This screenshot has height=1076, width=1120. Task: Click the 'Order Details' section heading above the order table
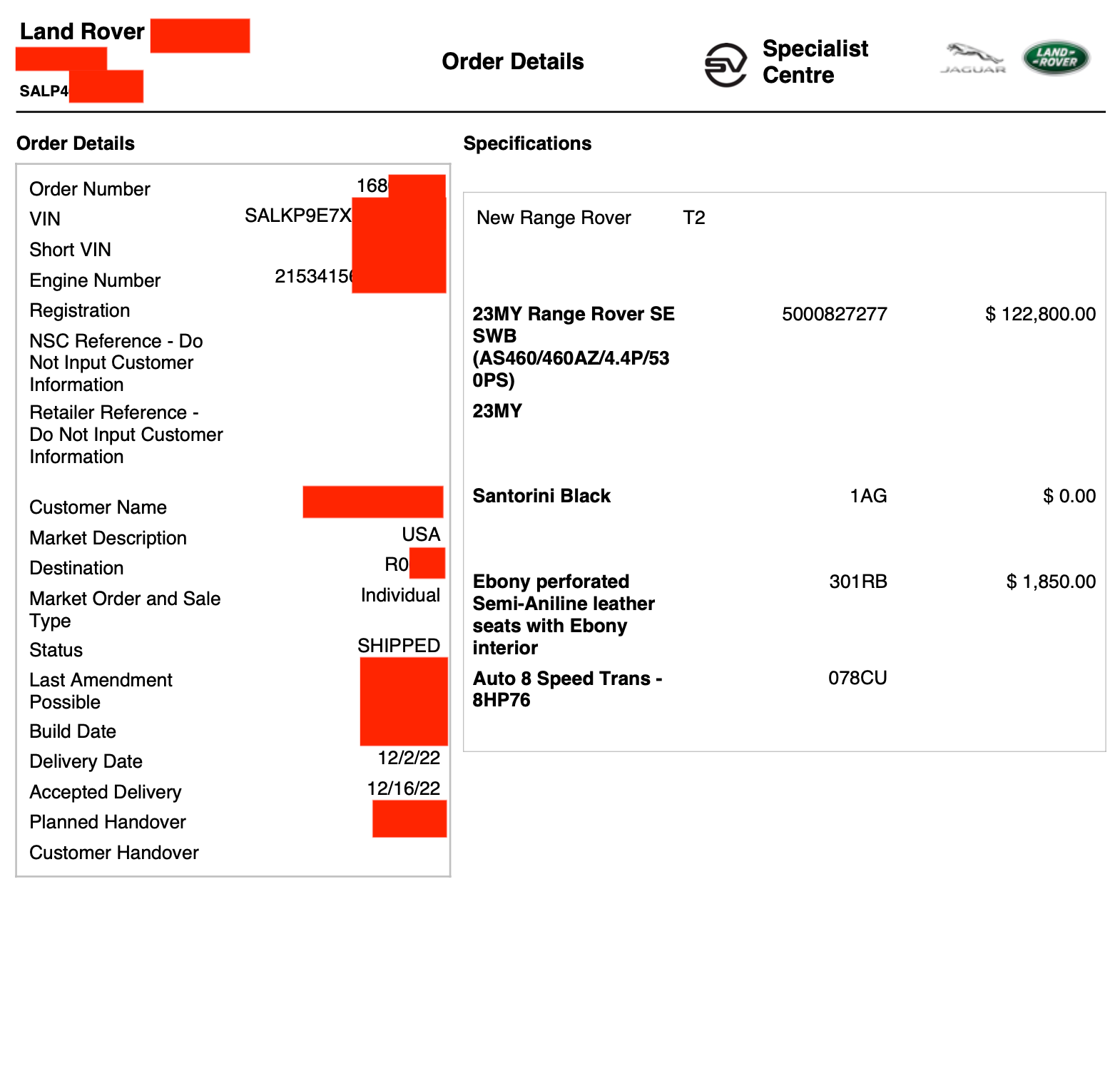click(x=76, y=143)
